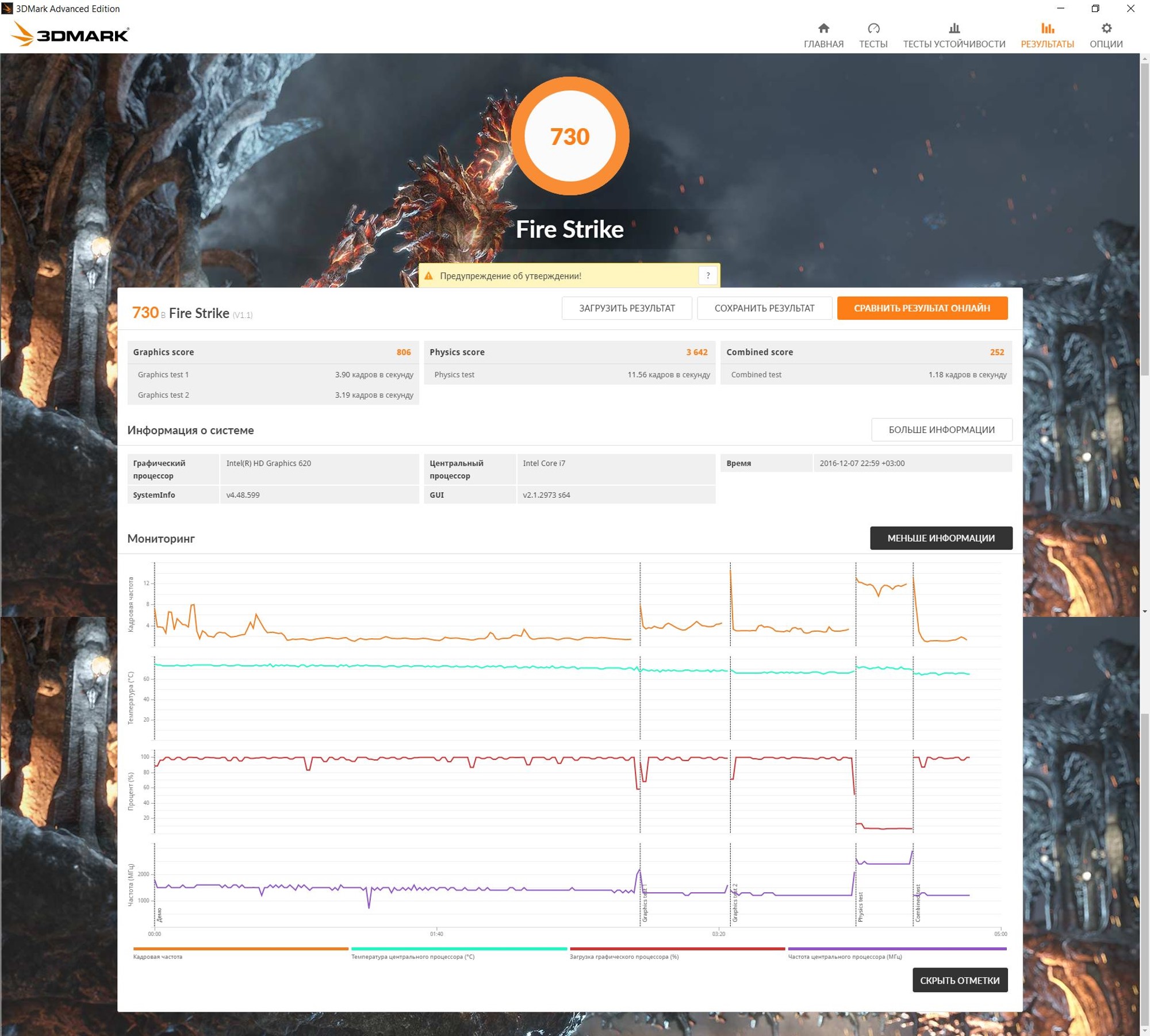Viewport: 1150px width, 1036px height.
Task: Close the 3DMark window
Action: click(x=1130, y=9)
